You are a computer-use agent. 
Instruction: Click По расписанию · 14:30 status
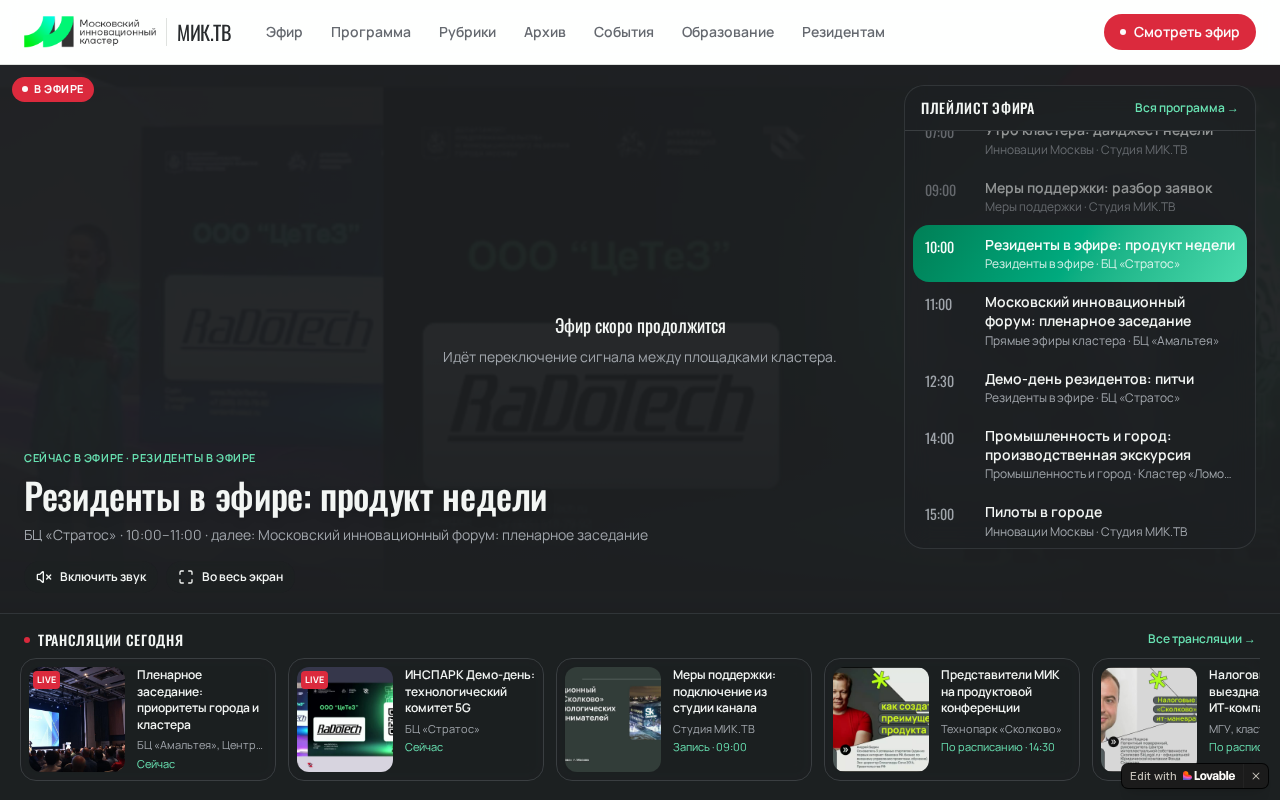click(998, 747)
